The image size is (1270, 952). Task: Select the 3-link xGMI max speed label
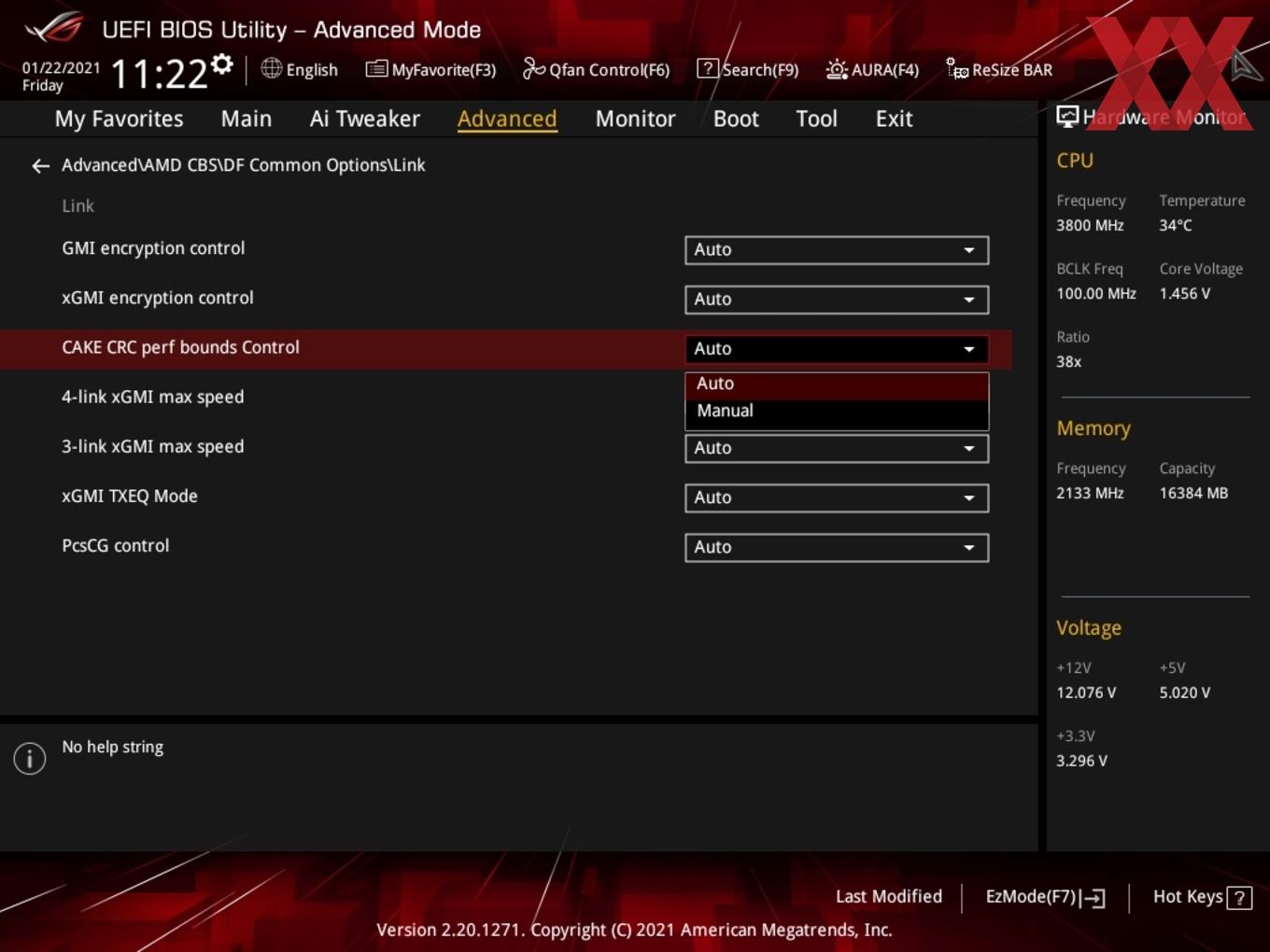coord(153,446)
